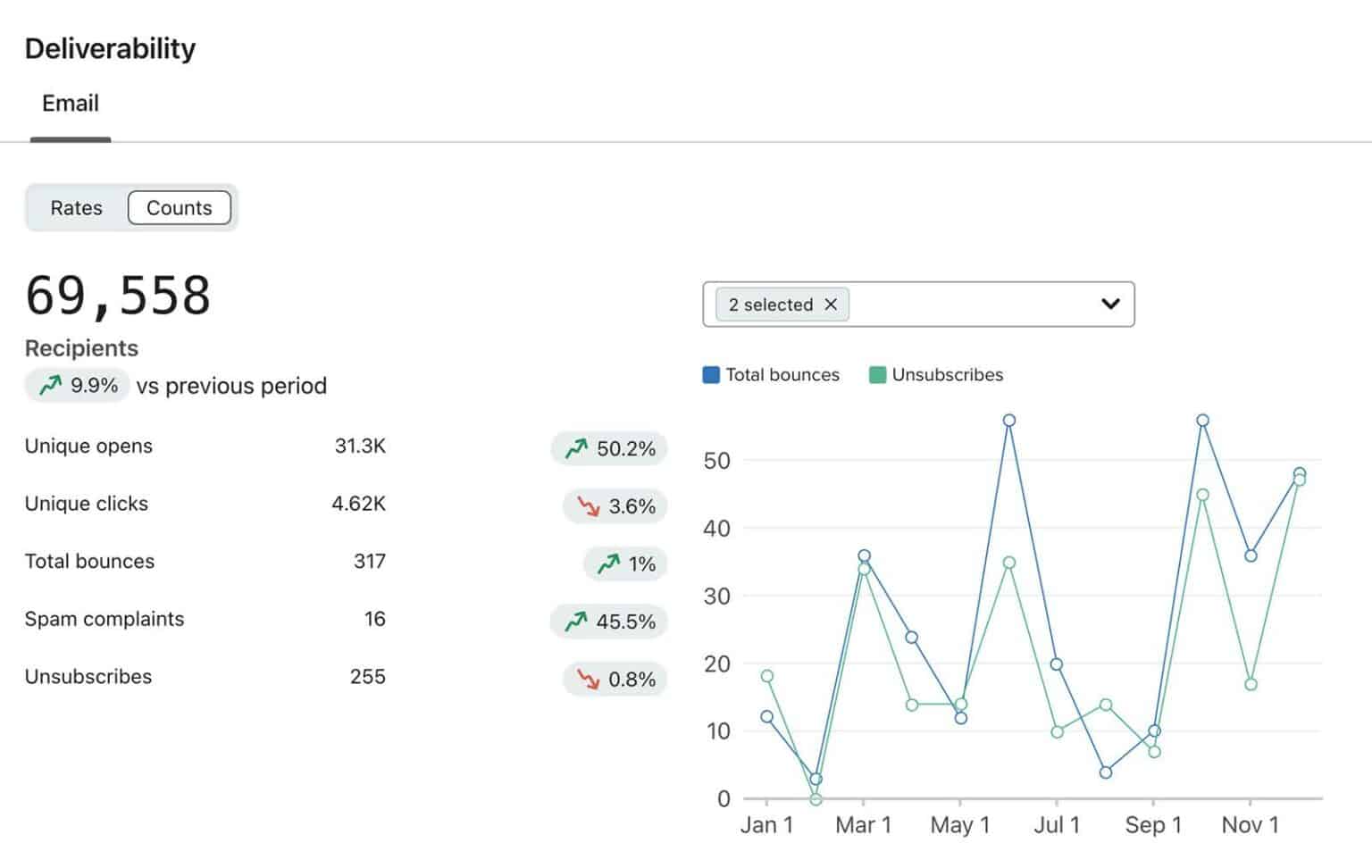Click the blue Total bounces legend square

(x=710, y=374)
